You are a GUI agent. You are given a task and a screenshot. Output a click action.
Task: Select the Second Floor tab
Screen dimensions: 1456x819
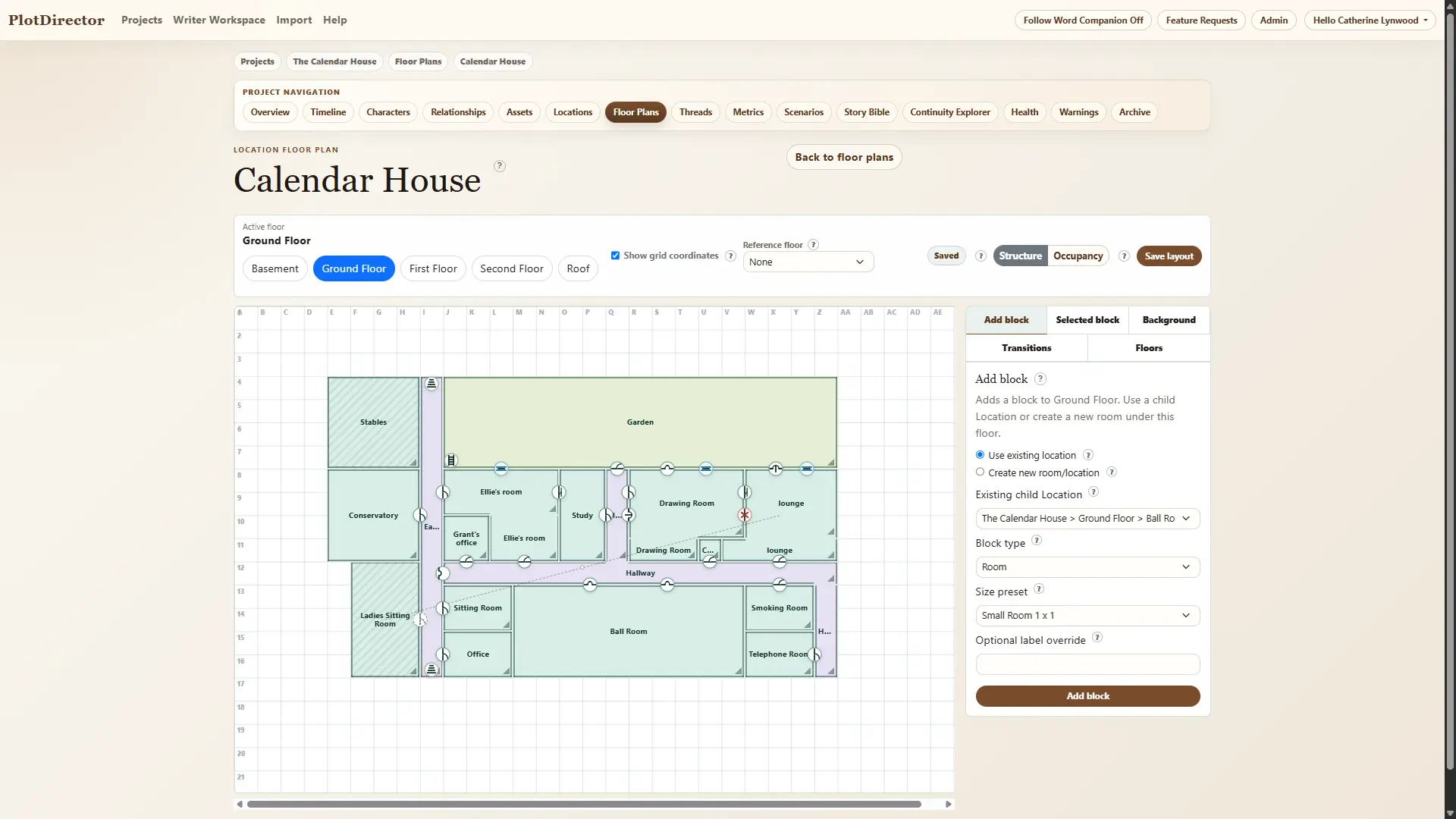512,268
